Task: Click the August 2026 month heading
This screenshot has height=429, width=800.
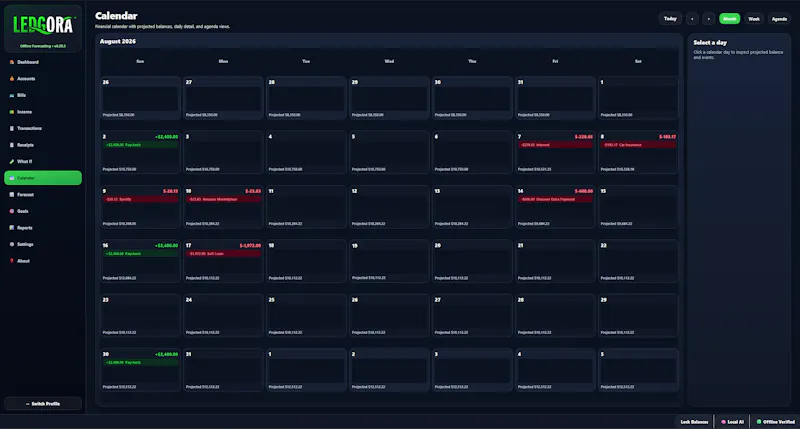Action: [x=118, y=41]
